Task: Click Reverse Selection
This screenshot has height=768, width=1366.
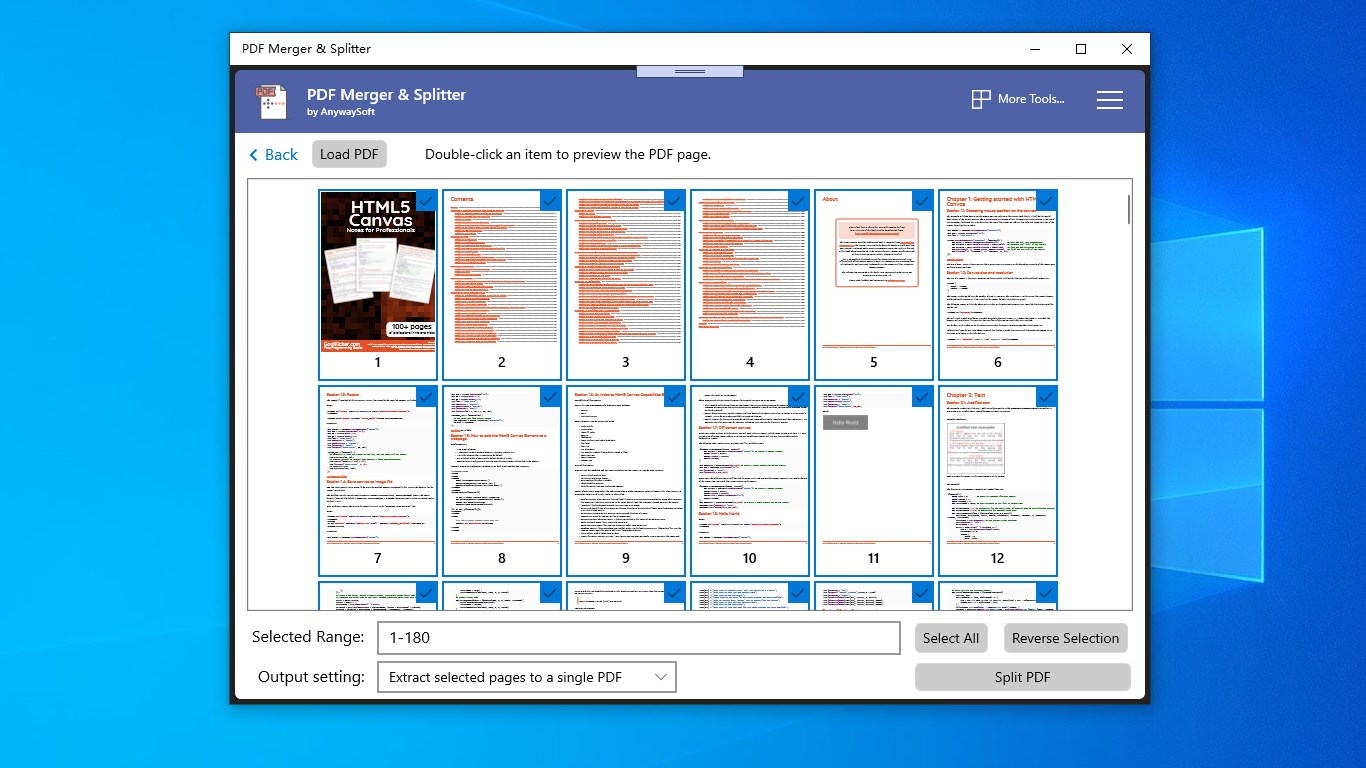Action: (x=1065, y=637)
